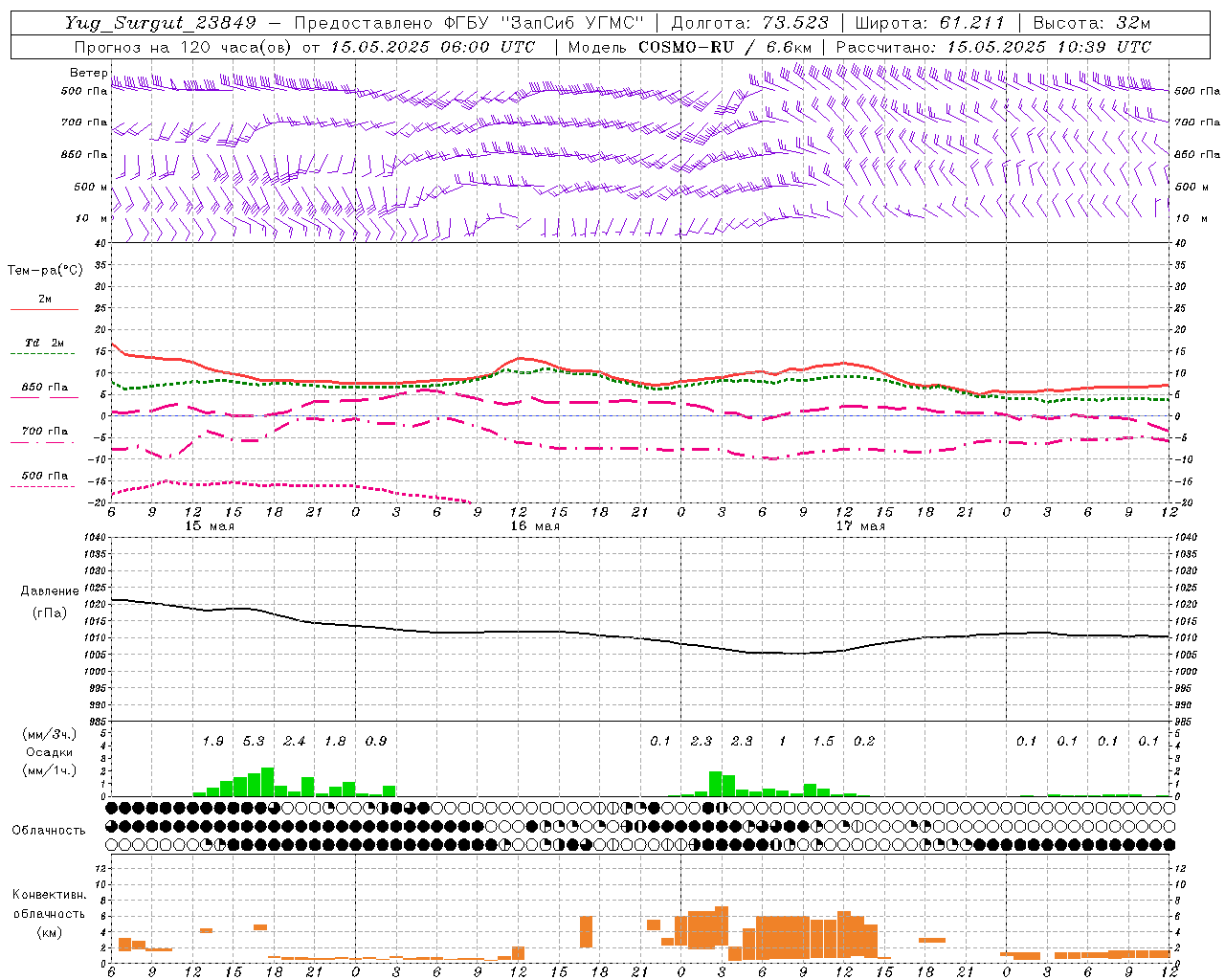This screenshot has height=980, width=1225.
Task: Click the Конвективн. облачность label
Action: pos(49,904)
